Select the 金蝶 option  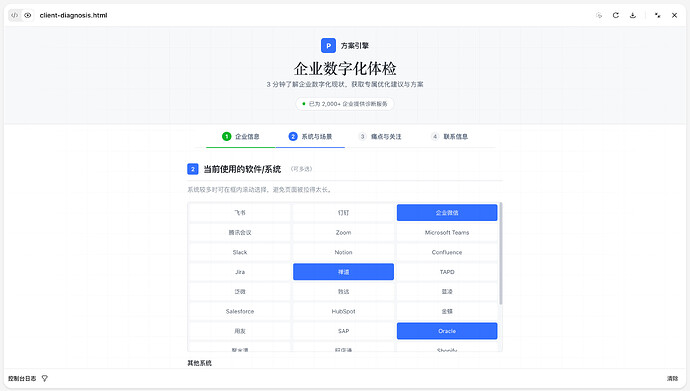point(447,311)
